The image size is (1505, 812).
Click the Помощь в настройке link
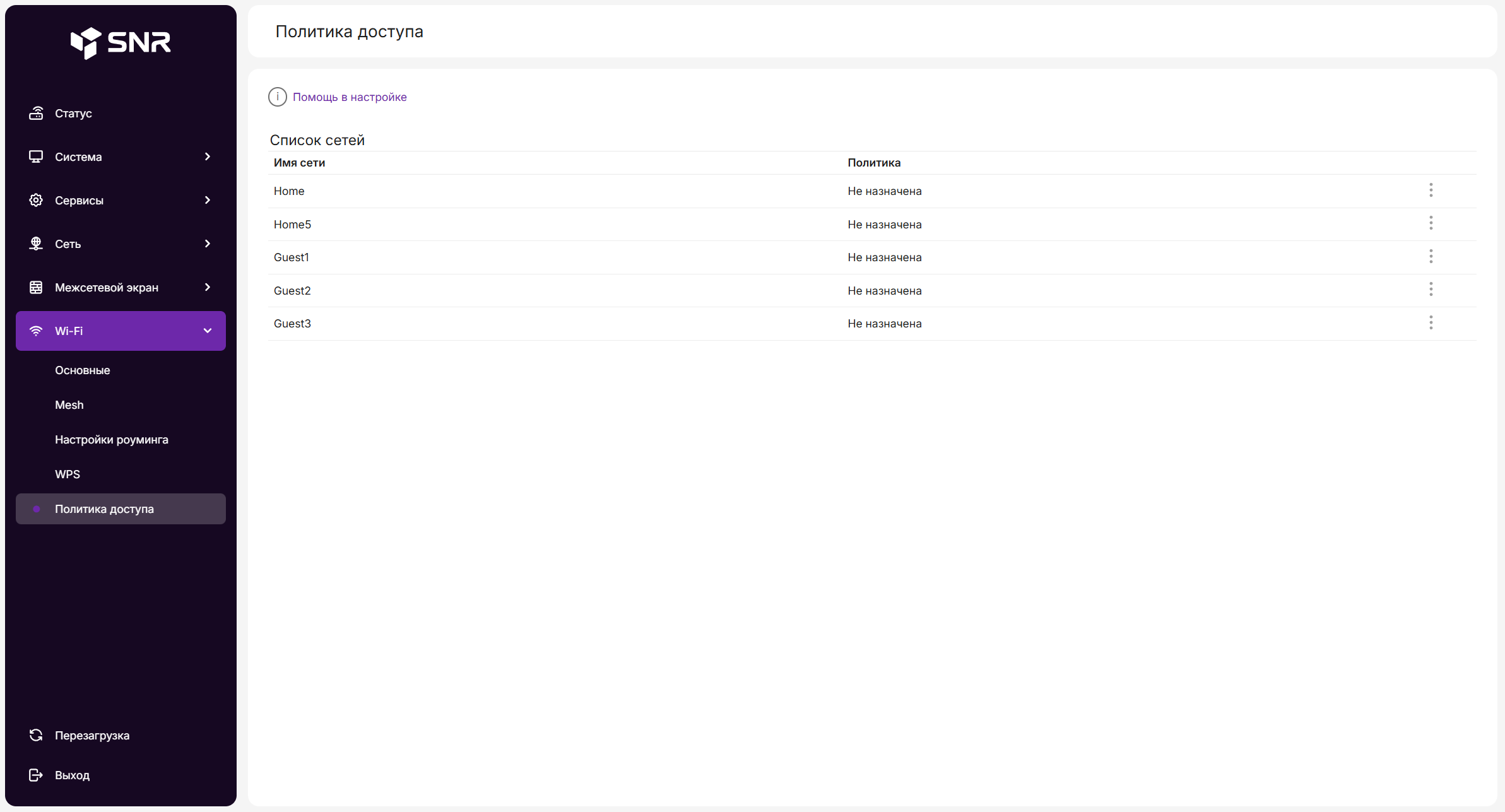(x=350, y=97)
